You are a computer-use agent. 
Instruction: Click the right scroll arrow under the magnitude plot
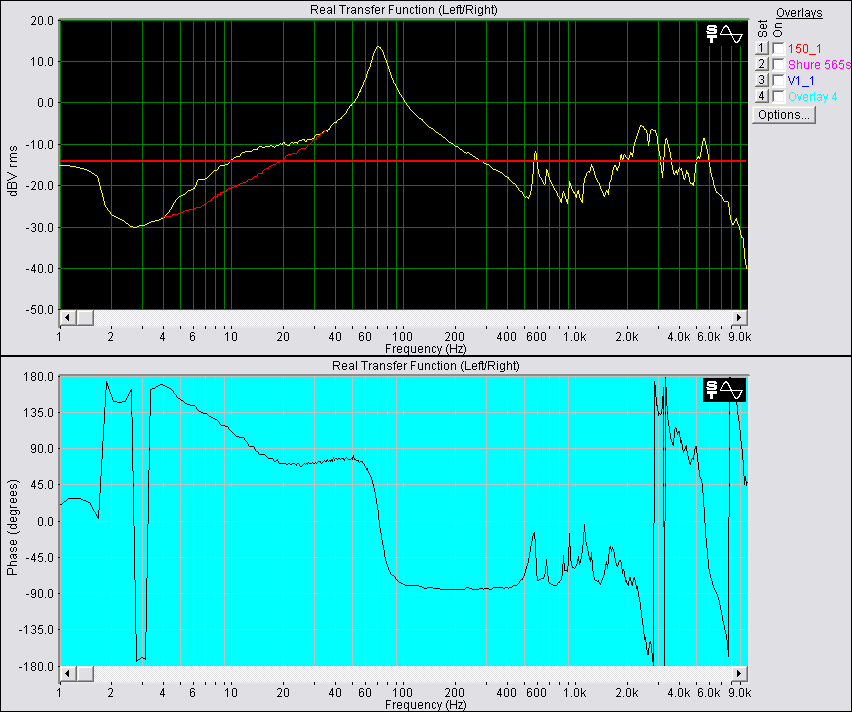coord(739,317)
